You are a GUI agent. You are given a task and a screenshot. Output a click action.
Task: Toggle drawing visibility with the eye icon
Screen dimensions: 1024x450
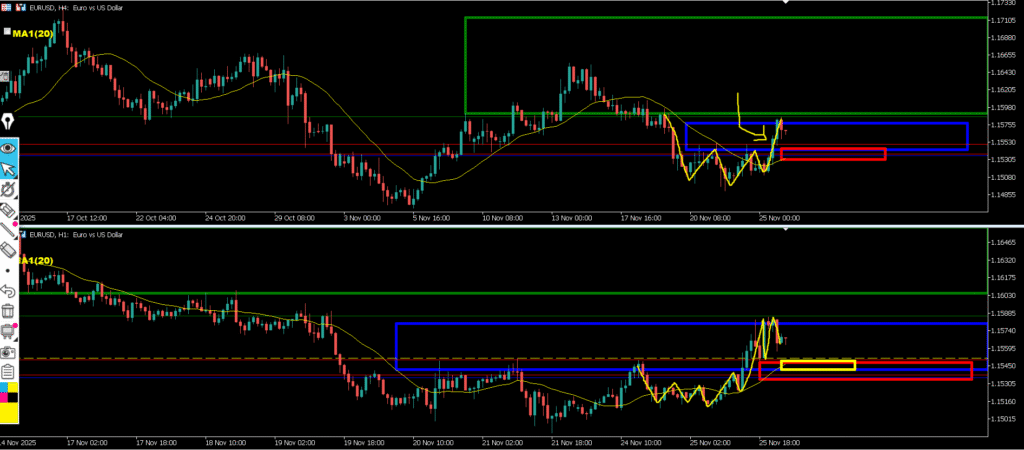point(8,147)
